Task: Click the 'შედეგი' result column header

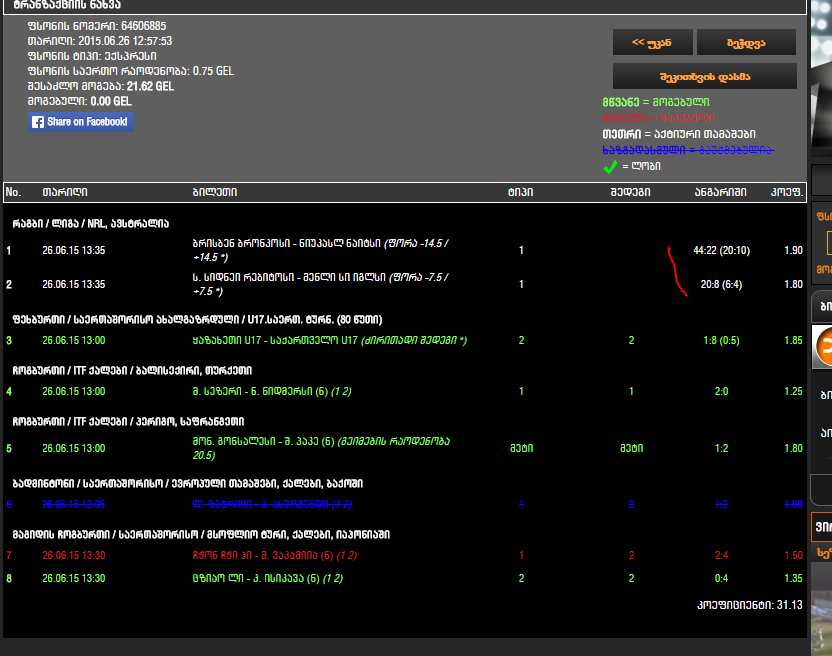Action: point(632,192)
